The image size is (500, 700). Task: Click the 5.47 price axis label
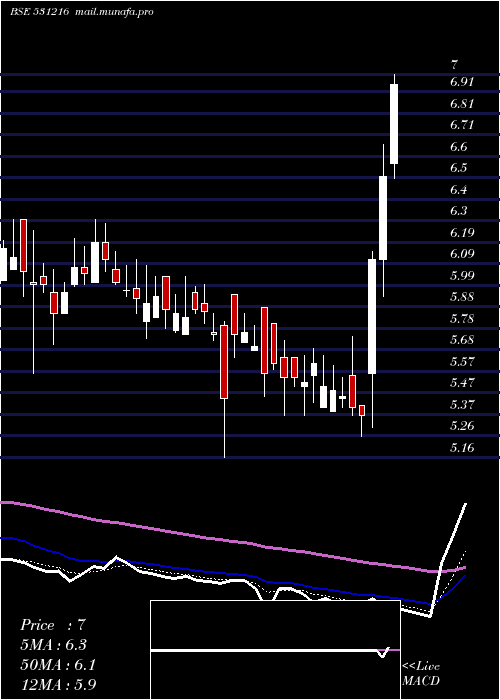(x=462, y=383)
